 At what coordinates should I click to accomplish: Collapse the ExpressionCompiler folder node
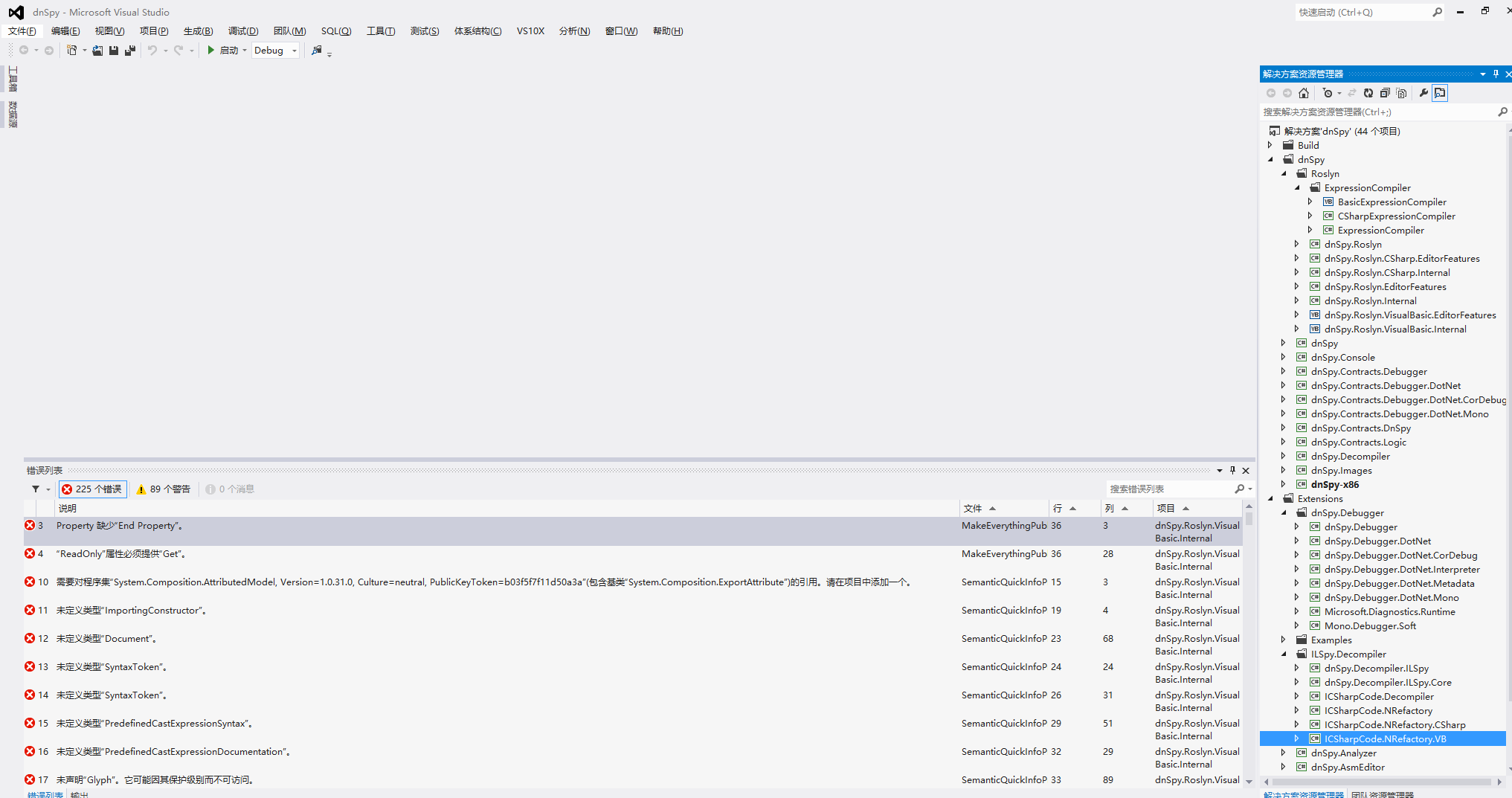[1297, 187]
